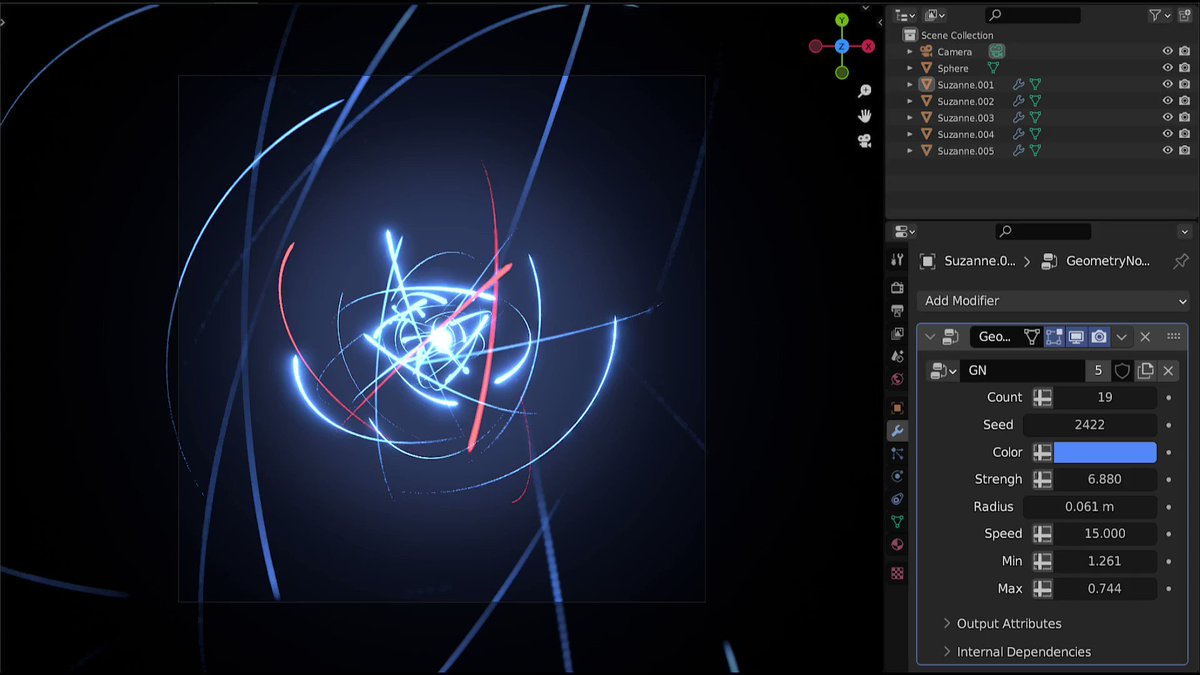Screen dimensions: 1200x675
Task: Open the View Layer properties tab
Action: 897,333
